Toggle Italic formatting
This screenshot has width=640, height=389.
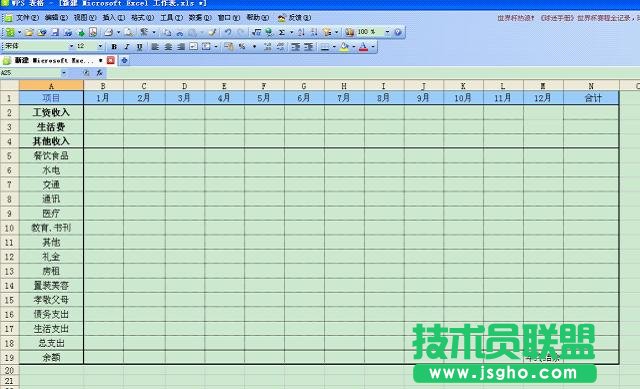tap(127, 47)
